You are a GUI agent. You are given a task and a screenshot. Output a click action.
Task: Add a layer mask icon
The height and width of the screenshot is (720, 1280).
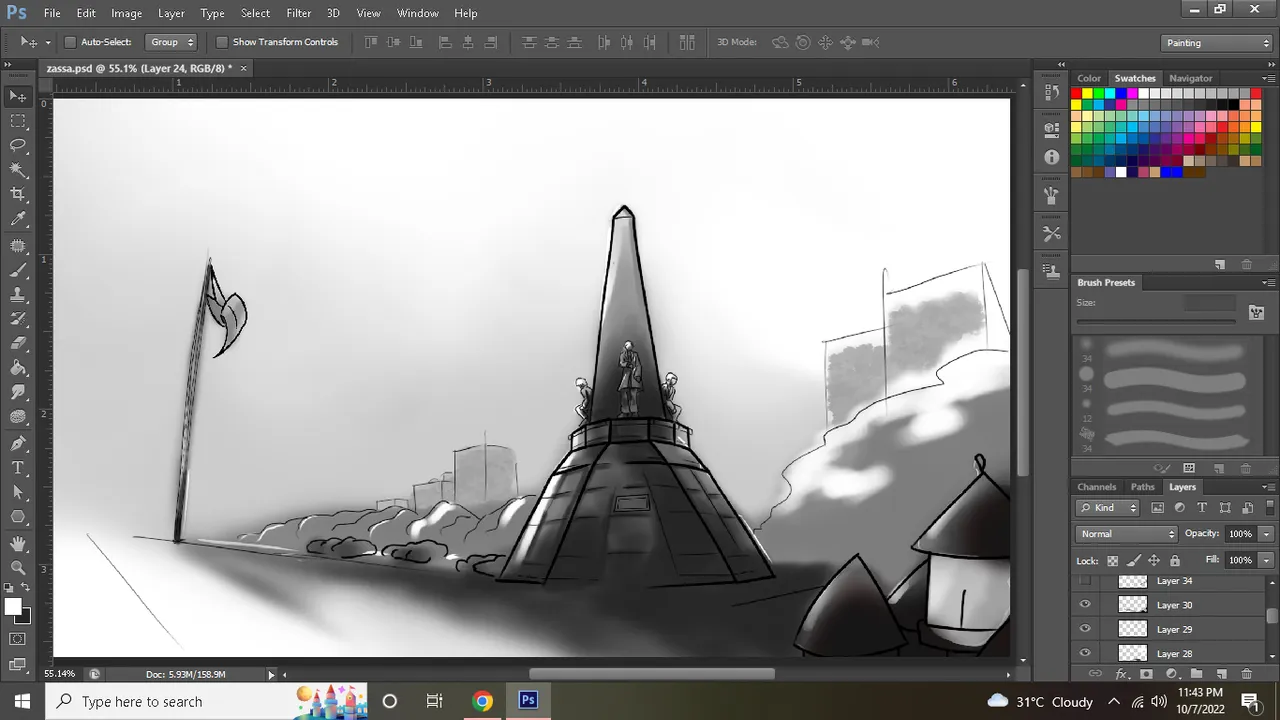click(x=1146, y=674)
